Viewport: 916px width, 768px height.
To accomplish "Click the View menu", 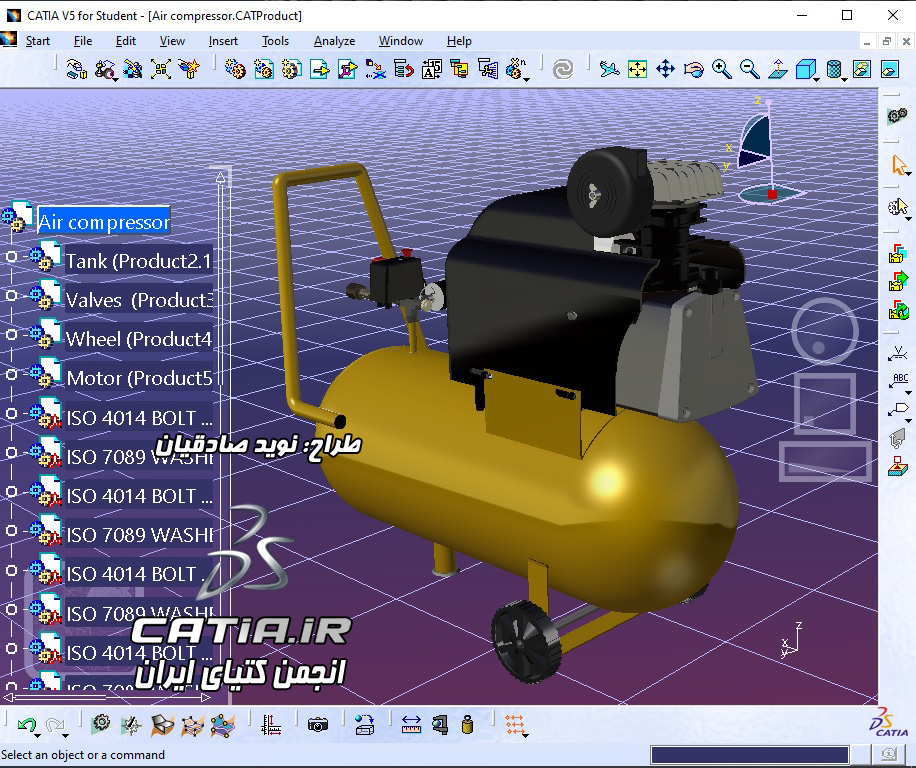I will click(x=172, y=41).
